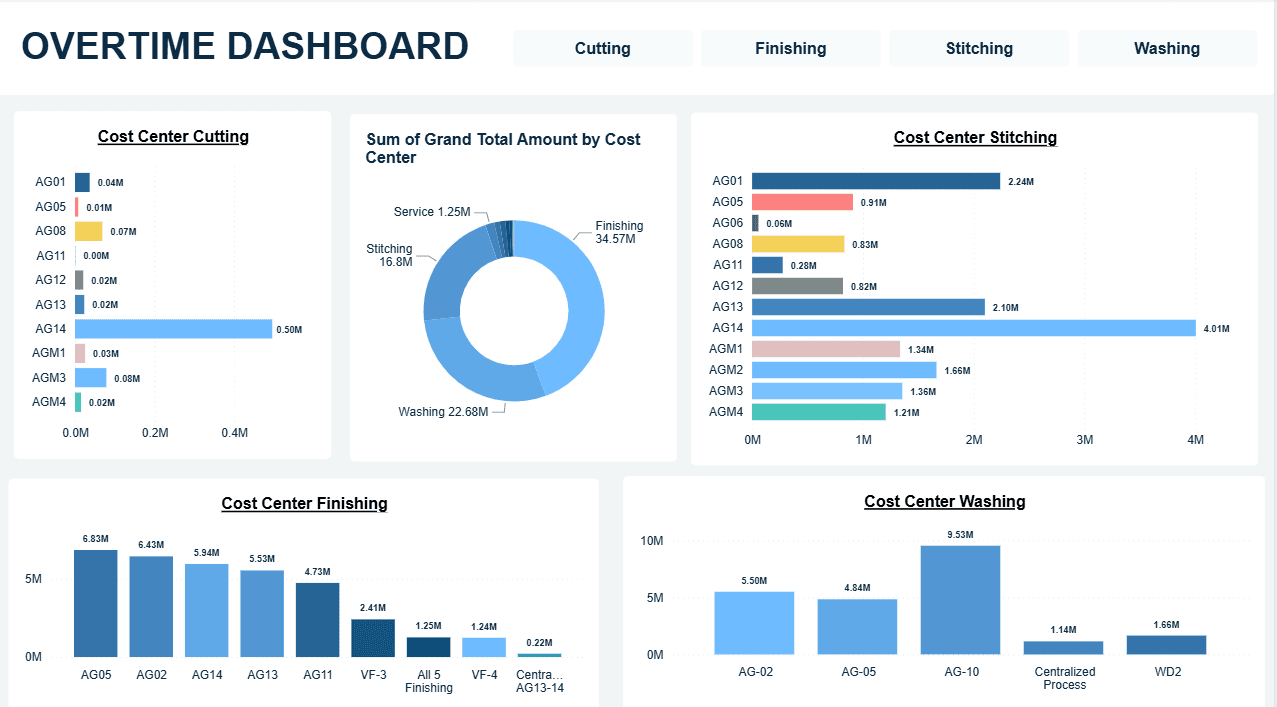Click the Cost Center Washing title

tap(945, 502)
